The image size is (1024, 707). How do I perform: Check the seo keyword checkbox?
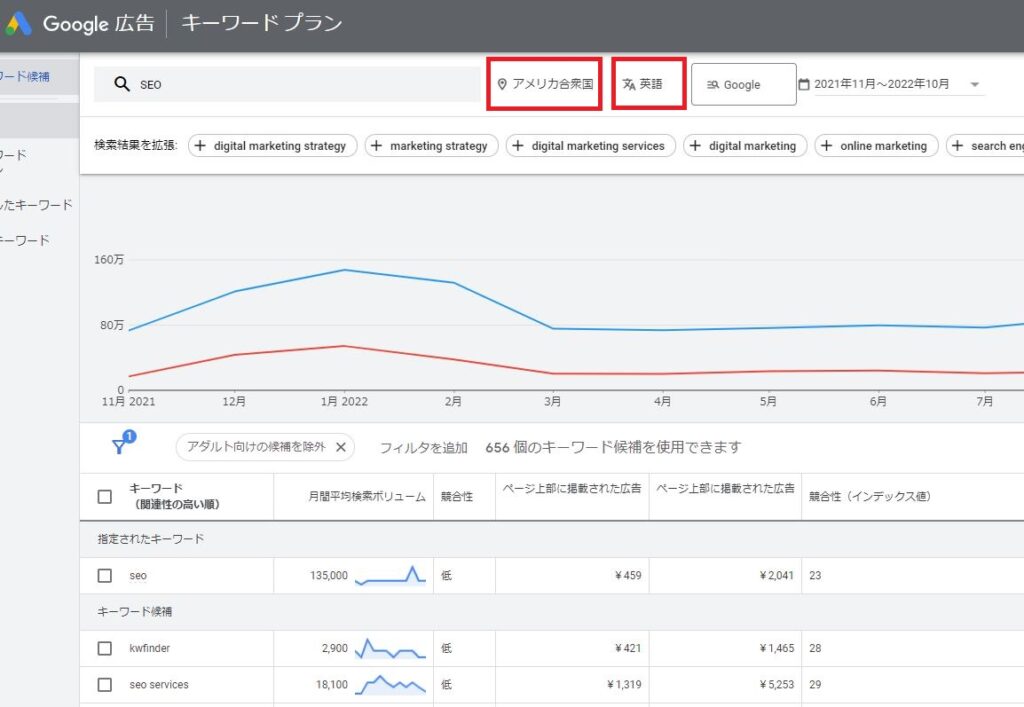coord(104,575)
